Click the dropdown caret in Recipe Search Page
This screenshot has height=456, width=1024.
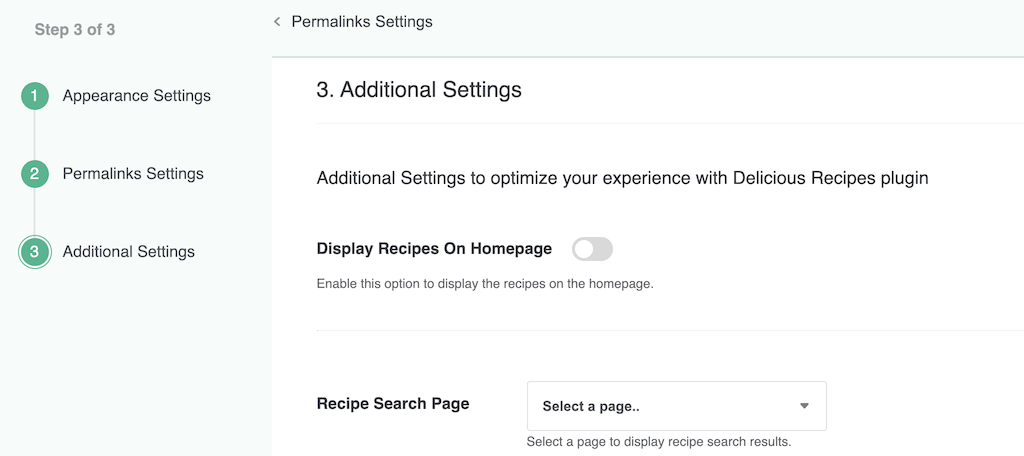[804, 406]
